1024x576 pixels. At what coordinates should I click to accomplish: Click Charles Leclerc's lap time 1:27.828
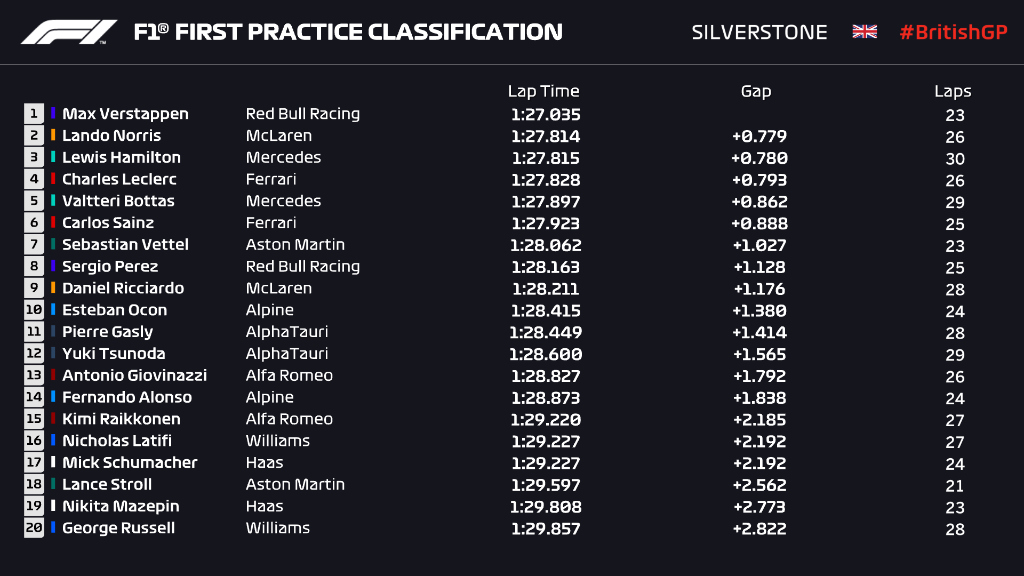[545, 180]
